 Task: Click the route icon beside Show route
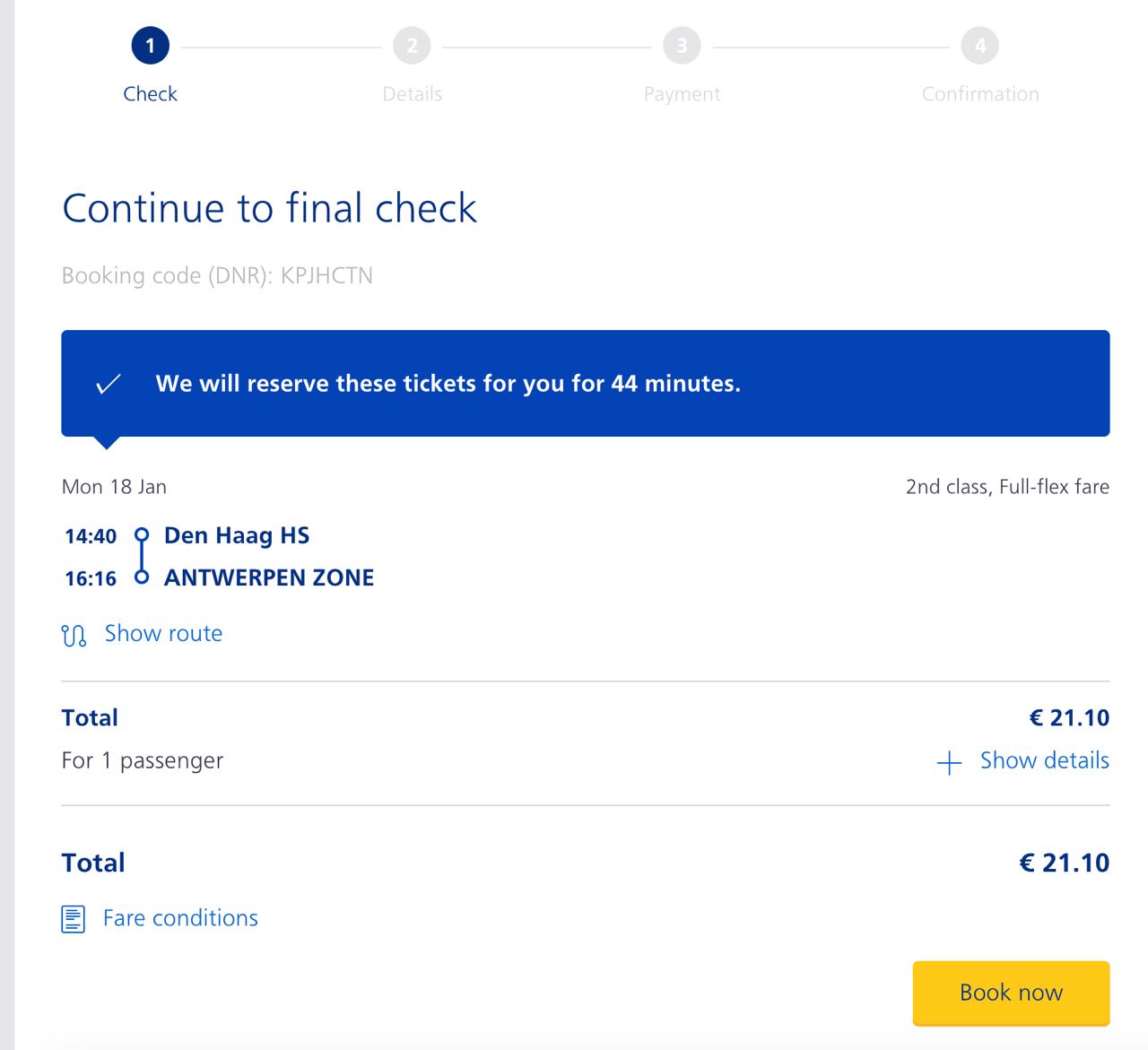tap(74, 635)
